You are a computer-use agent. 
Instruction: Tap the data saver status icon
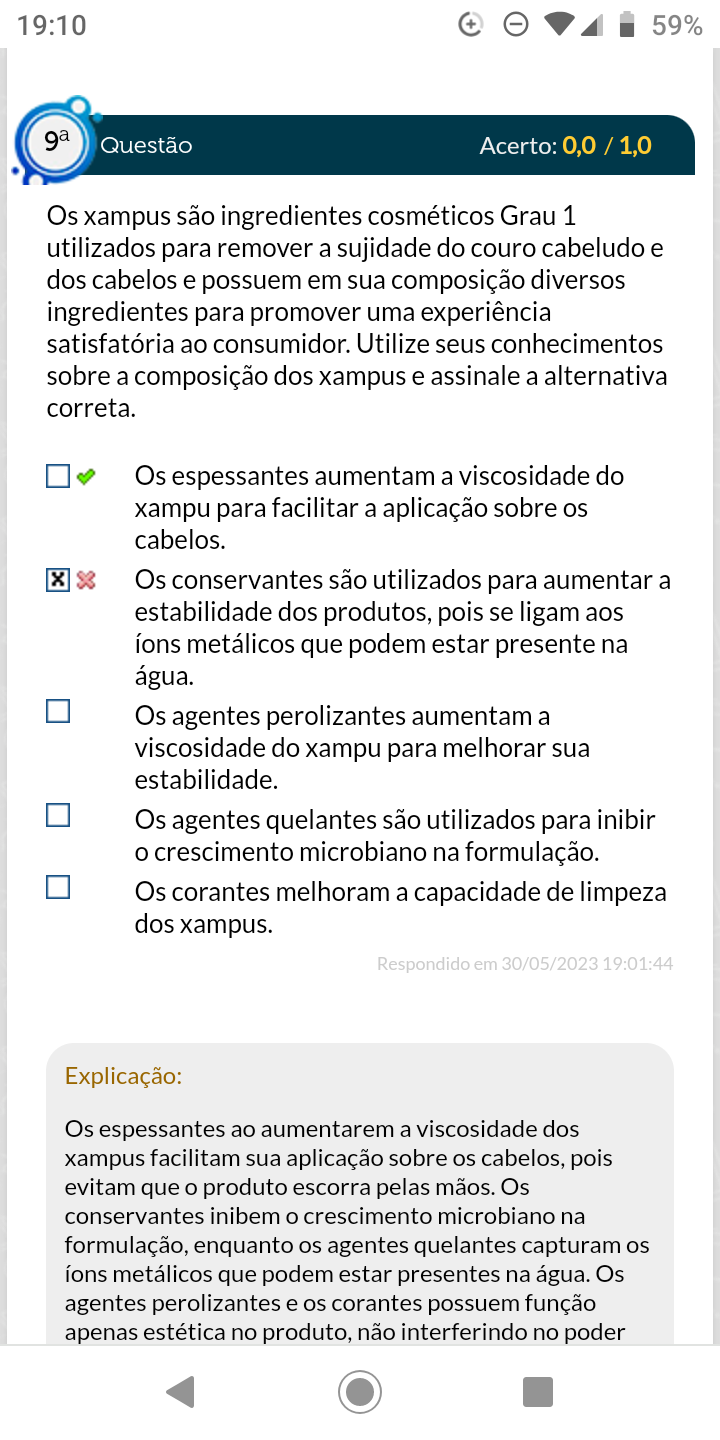pyautogui.click(x=471, y=25)
